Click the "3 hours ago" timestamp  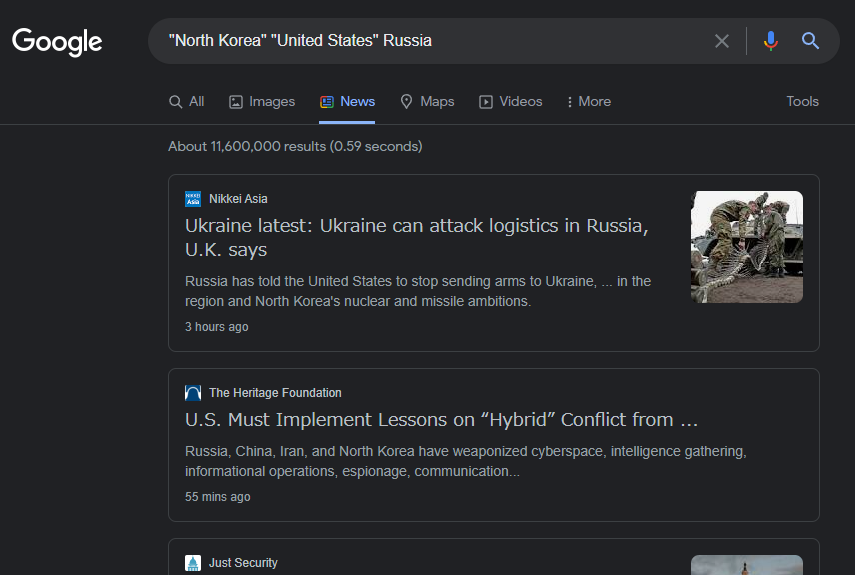pyautogui.click(x=216, y=327)
